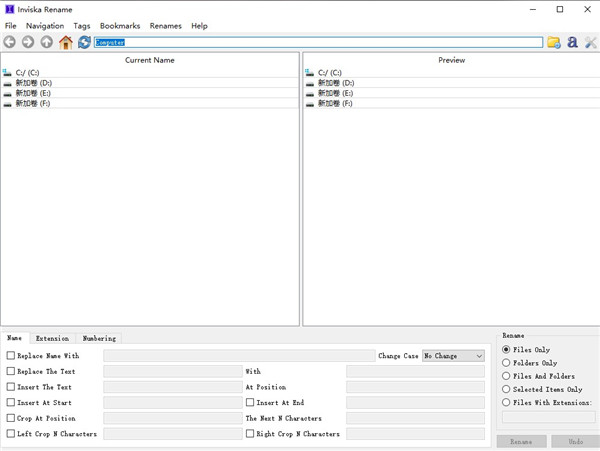
Task: Open the Tags menu
Action: [x=82, y=26]
